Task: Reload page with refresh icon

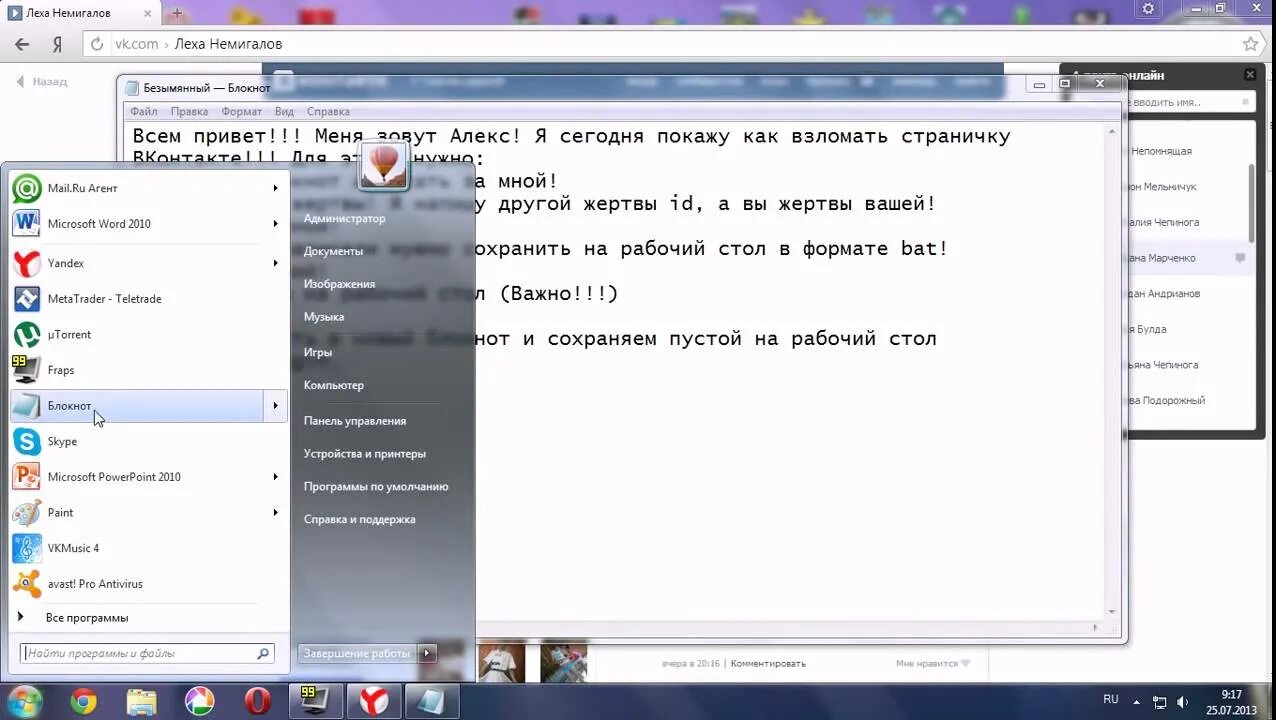Action: point(97,44)
